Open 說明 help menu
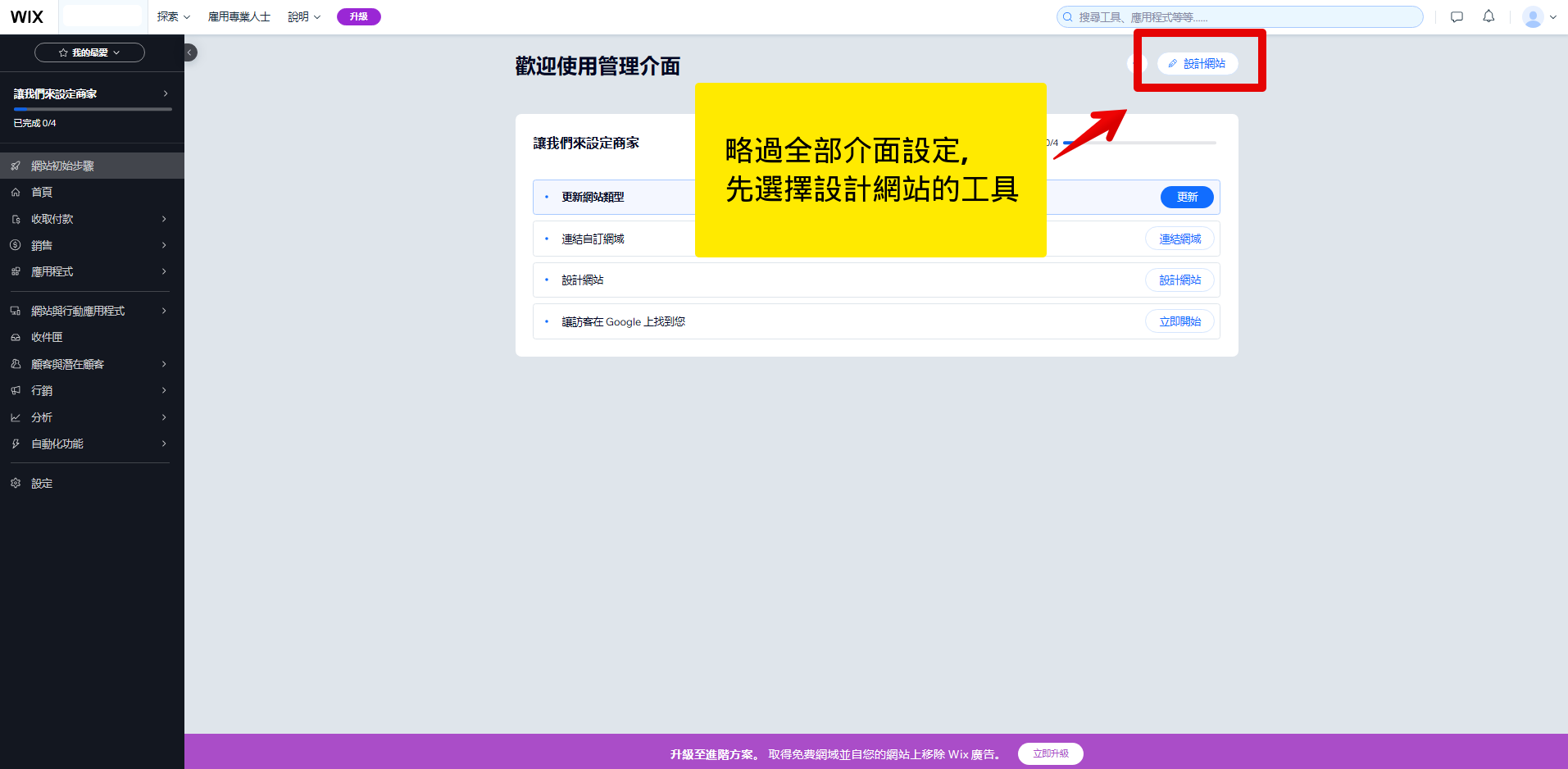Image resolution: width=1568 pixels, height=769 pixels. pos(303,17)
